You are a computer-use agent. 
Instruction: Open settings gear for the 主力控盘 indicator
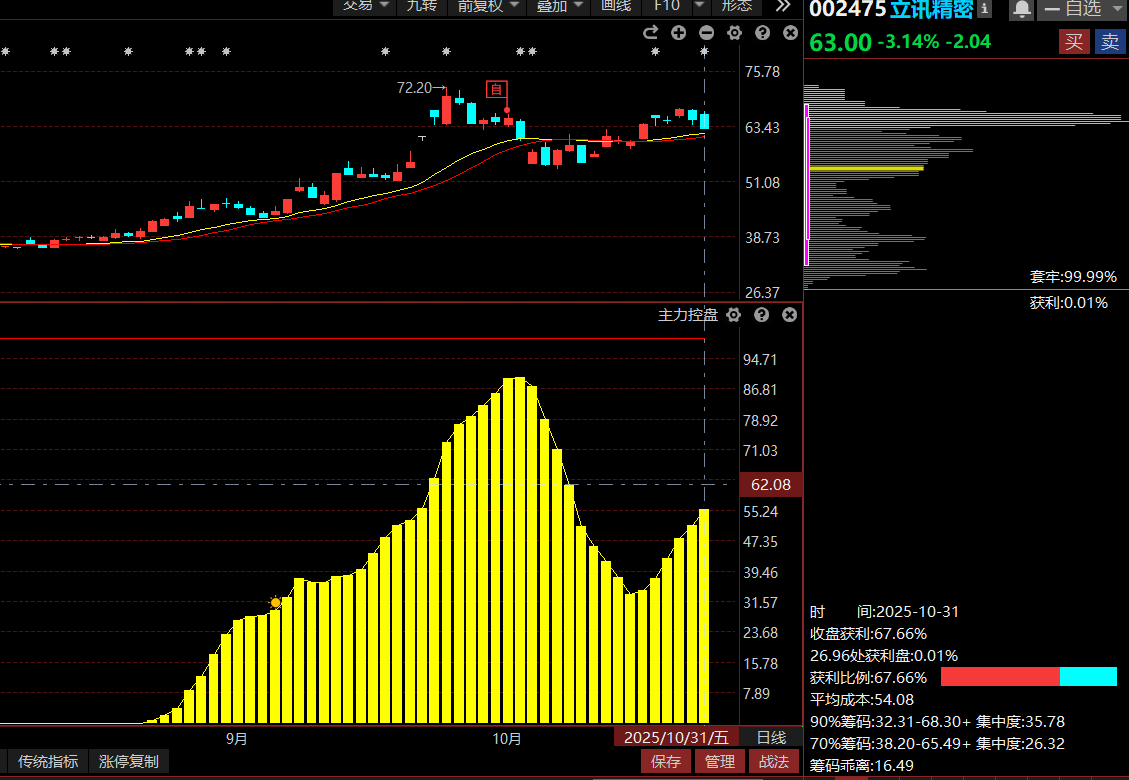(x=733, y=315)
